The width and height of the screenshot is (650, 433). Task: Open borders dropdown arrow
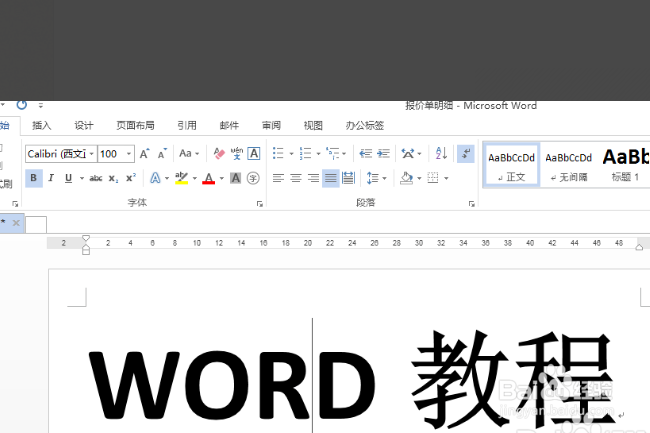[x=446, y=179]
